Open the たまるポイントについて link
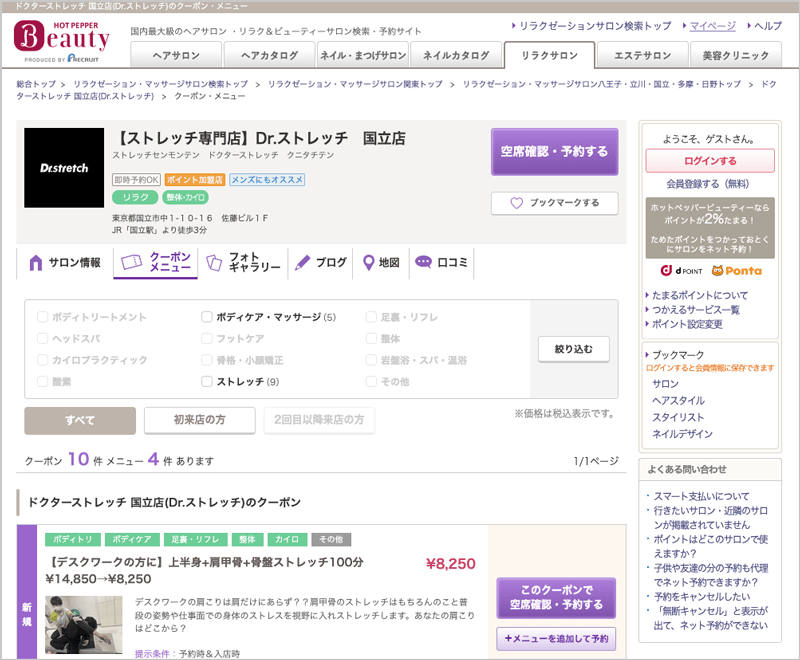 699,295
